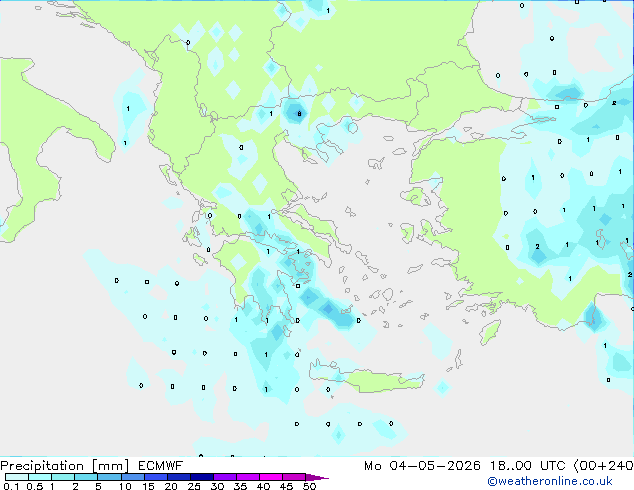Image resolution: width=634 pixels, height=490 pixels.
Task: Click the ECMWF model label
Action: [160, 466]
